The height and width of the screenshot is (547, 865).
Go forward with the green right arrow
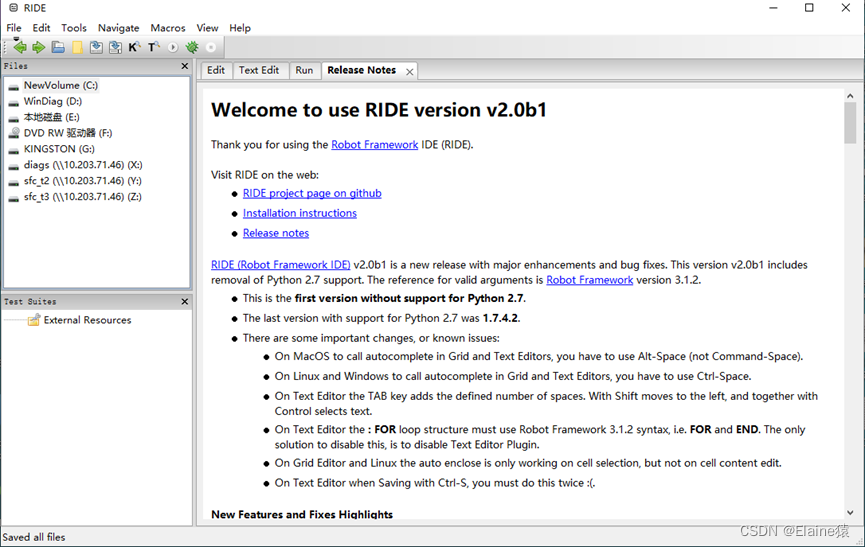(x=38, y=47)
